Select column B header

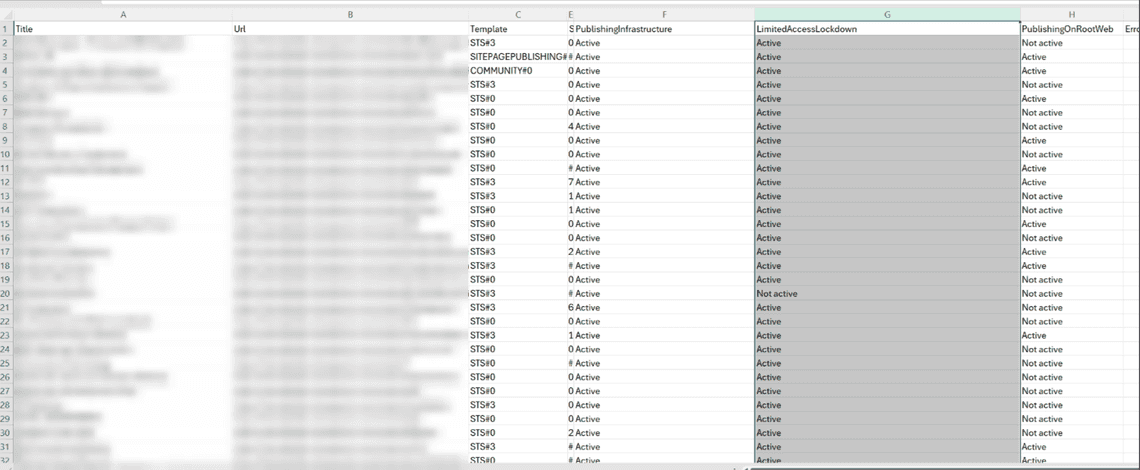[x=350, y=15]
